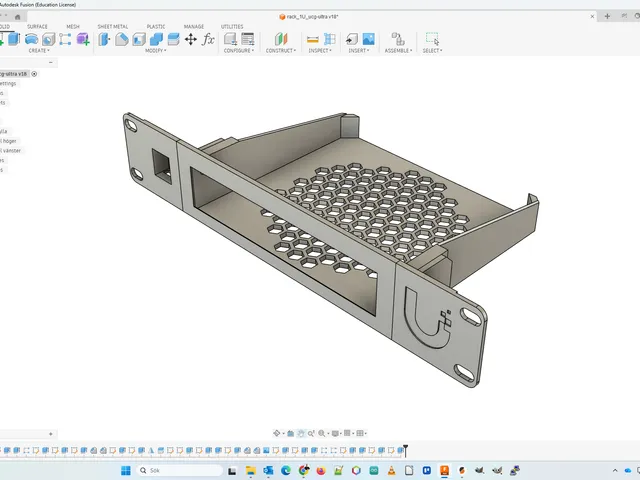This screenshot has width=640, height=480.
Task: Click the Home data panel icon
Action: click(x=18, y=17)
